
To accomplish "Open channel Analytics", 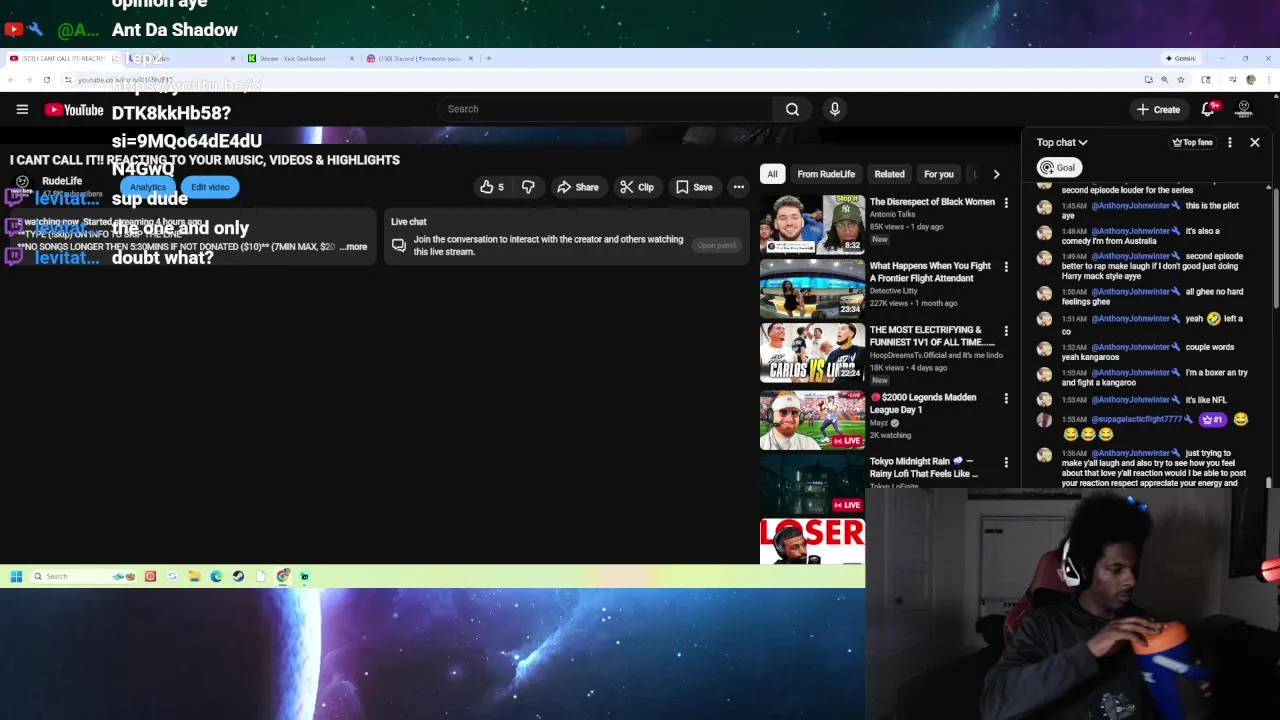I will click(148, 187).
